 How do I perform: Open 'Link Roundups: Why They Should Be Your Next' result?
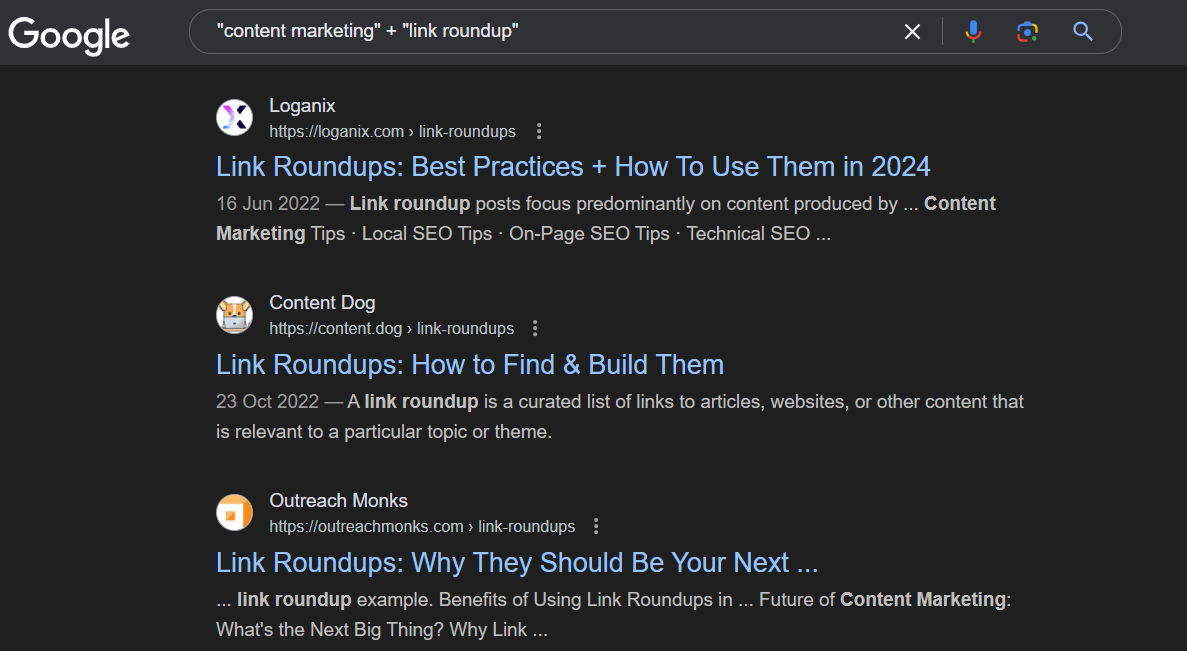[517, 562]
